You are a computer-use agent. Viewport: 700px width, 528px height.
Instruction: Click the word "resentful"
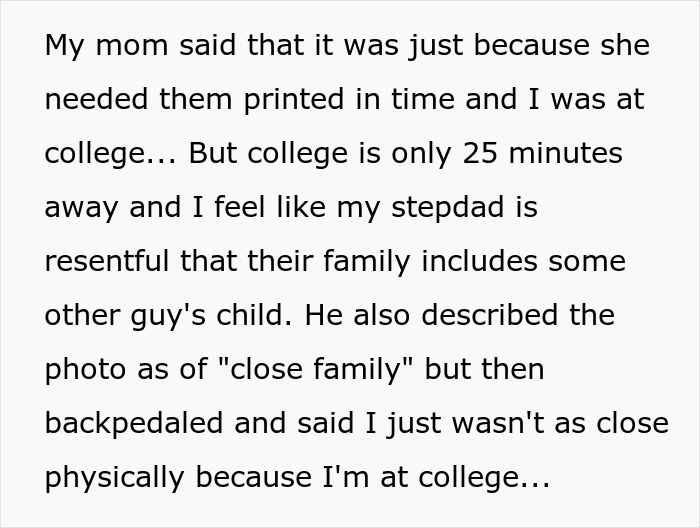109,262
